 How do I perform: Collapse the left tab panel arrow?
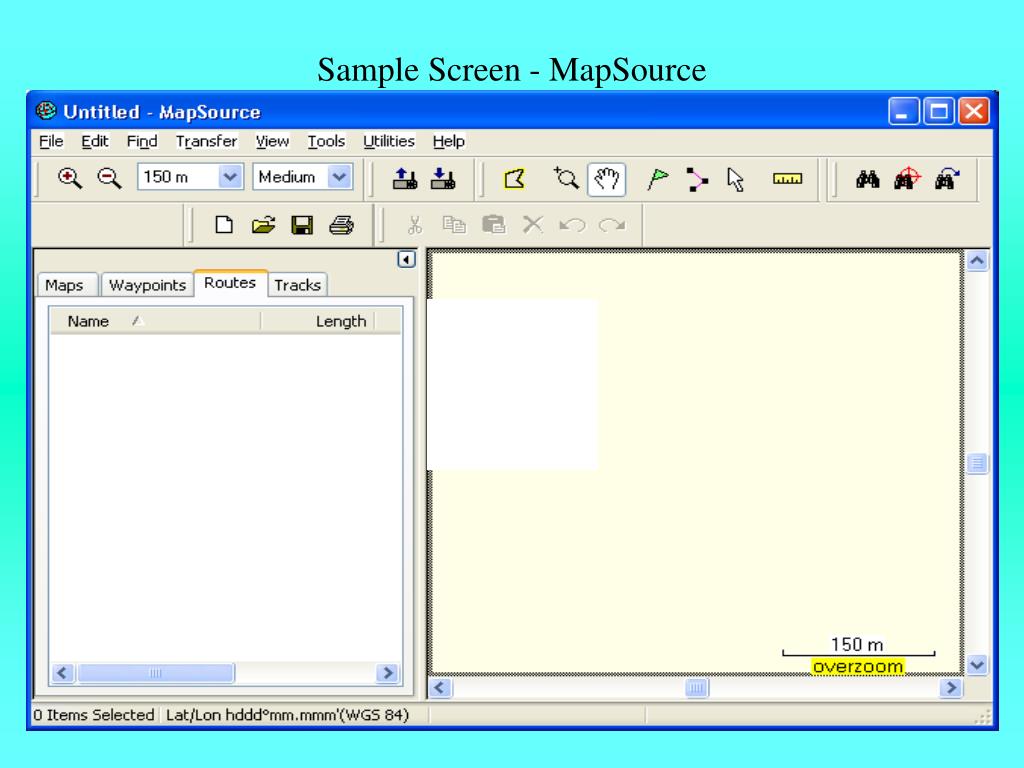(x=406, y=260)
